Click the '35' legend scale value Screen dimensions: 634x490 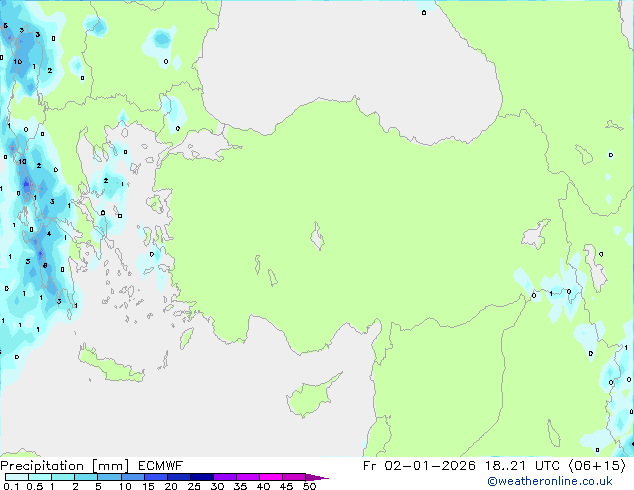[x=240, y=486]
